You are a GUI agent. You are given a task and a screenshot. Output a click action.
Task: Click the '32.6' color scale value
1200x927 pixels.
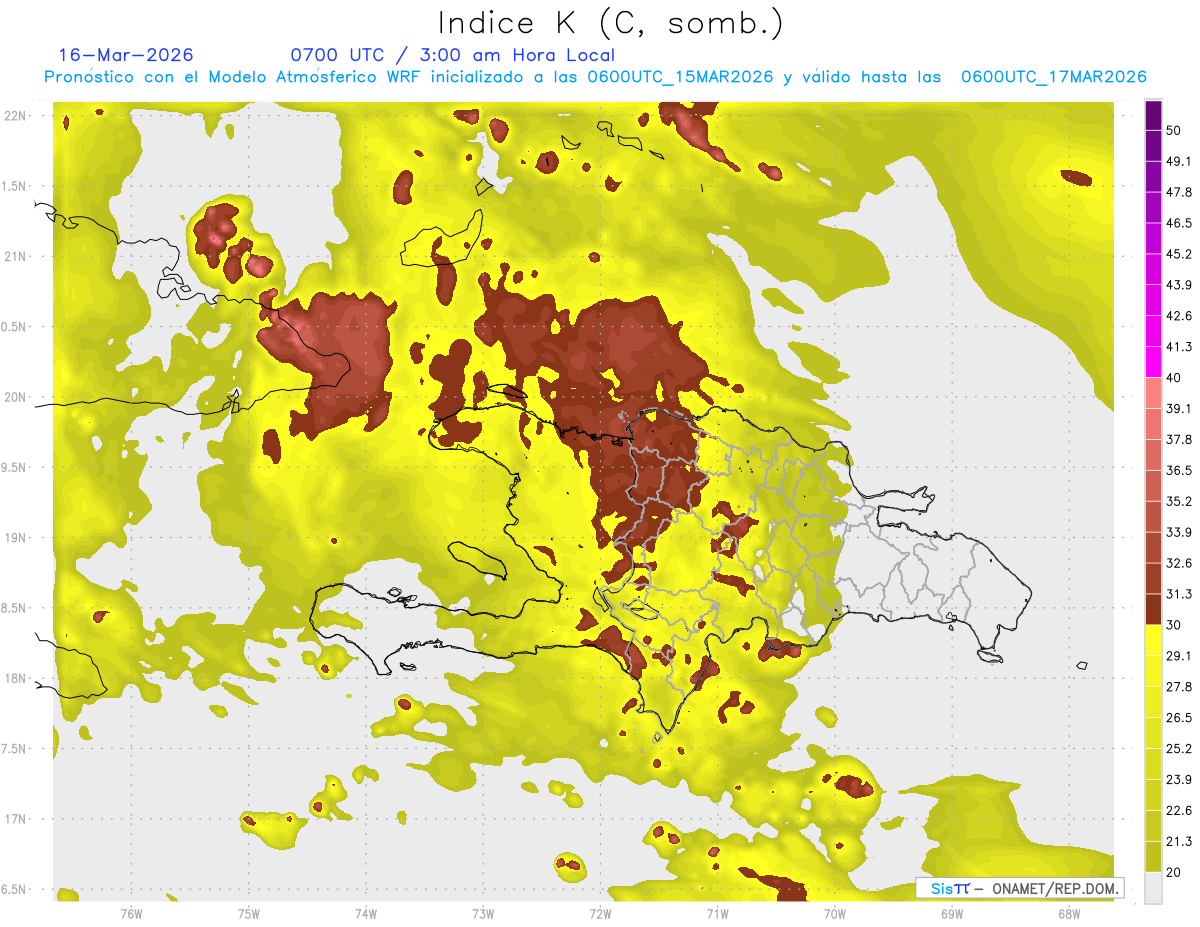coord(1178,563)
